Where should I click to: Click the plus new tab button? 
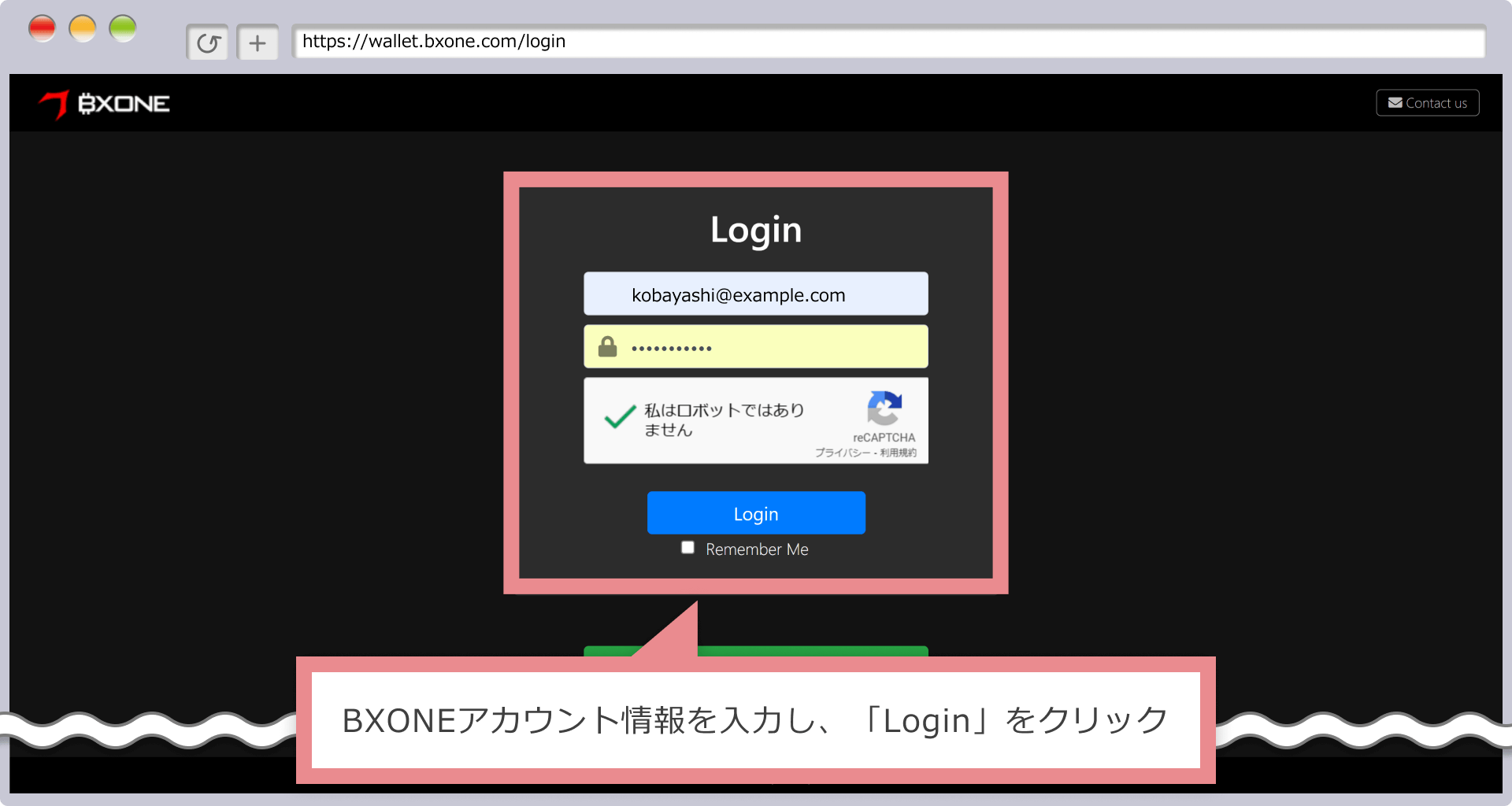[258, 43]
